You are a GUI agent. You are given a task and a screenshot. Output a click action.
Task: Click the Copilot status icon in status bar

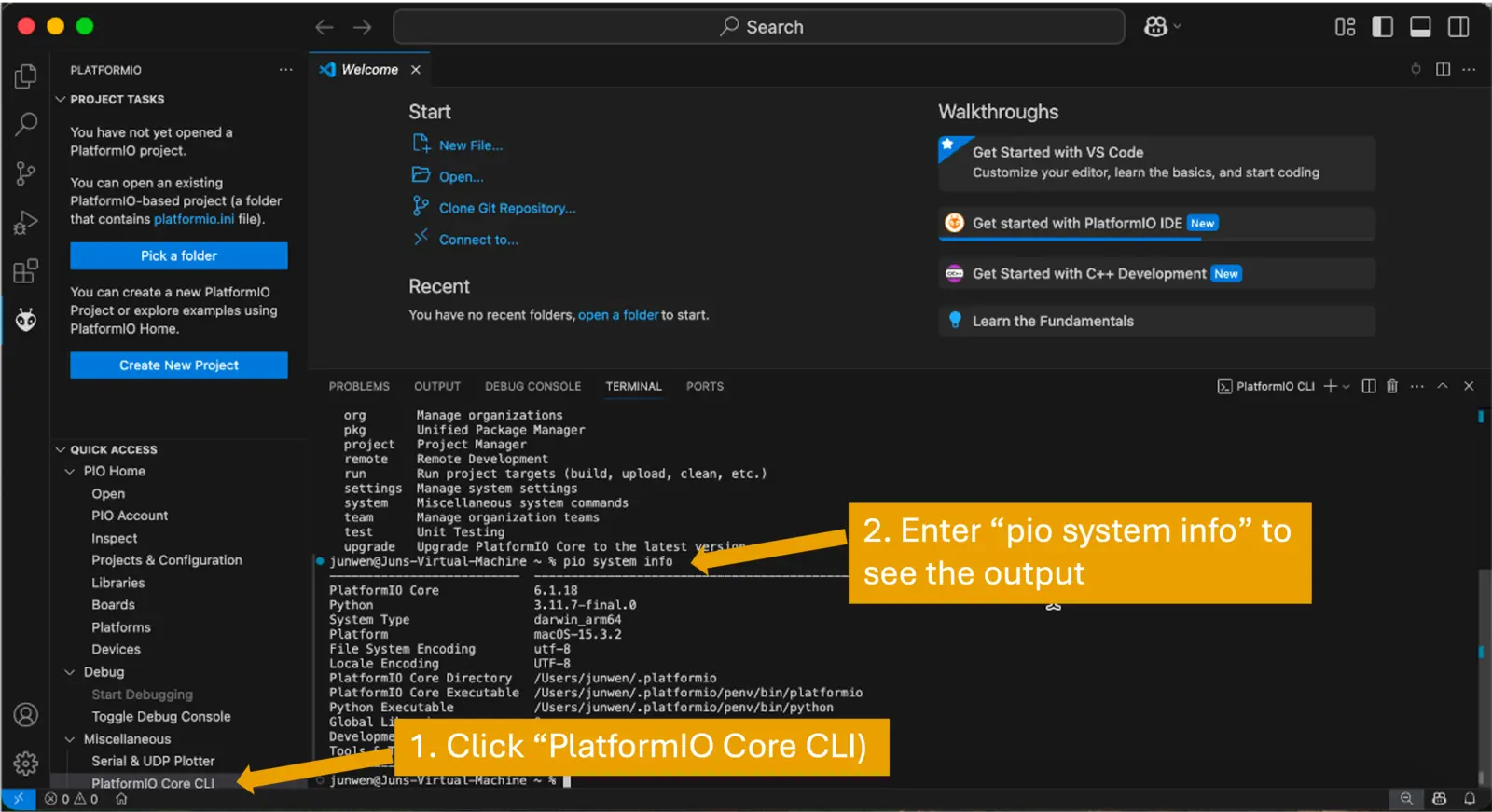tap(1440, 799)
